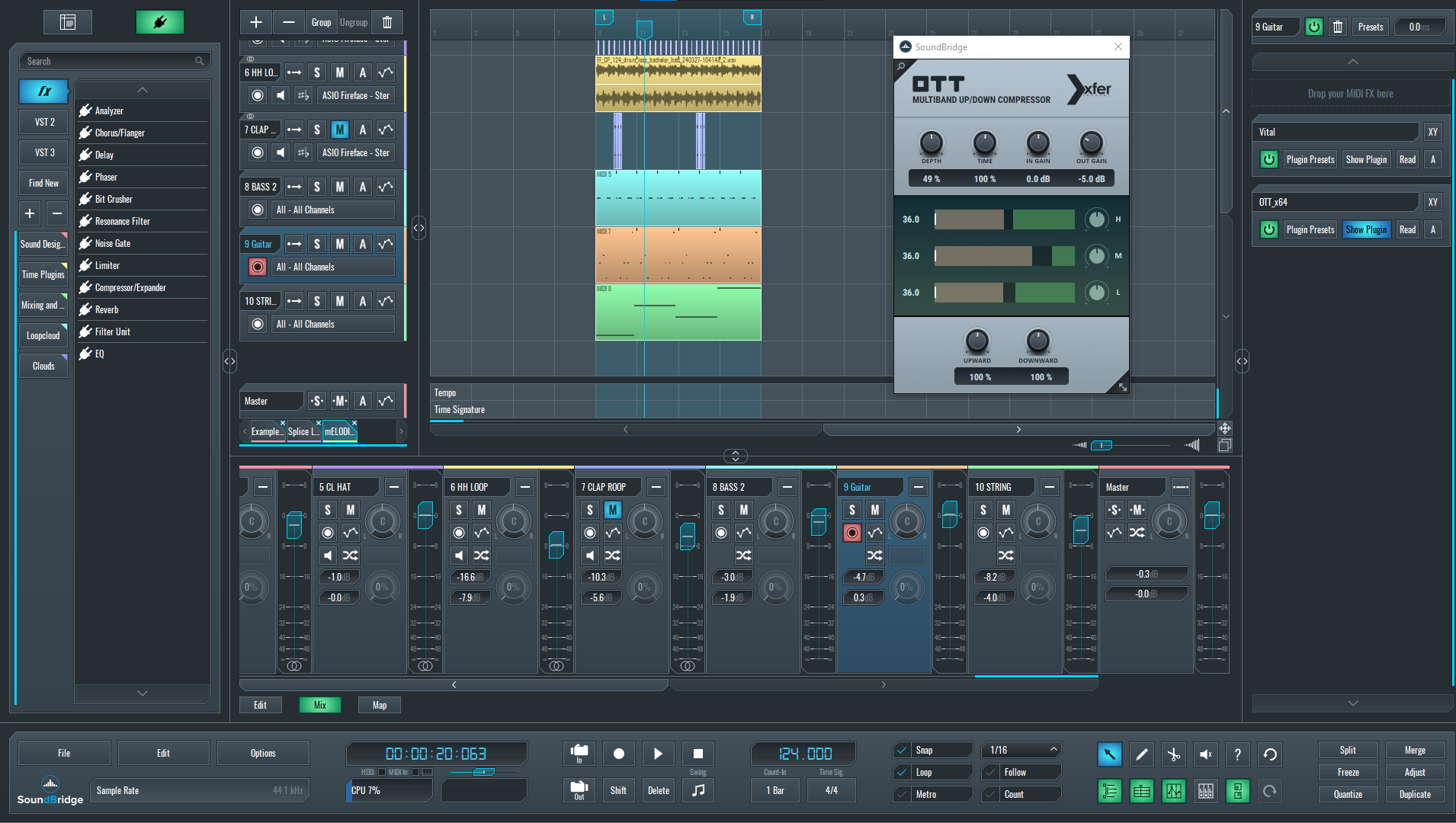Open the fx browser category
The image size is (1456, 823).
coord(44,91)
